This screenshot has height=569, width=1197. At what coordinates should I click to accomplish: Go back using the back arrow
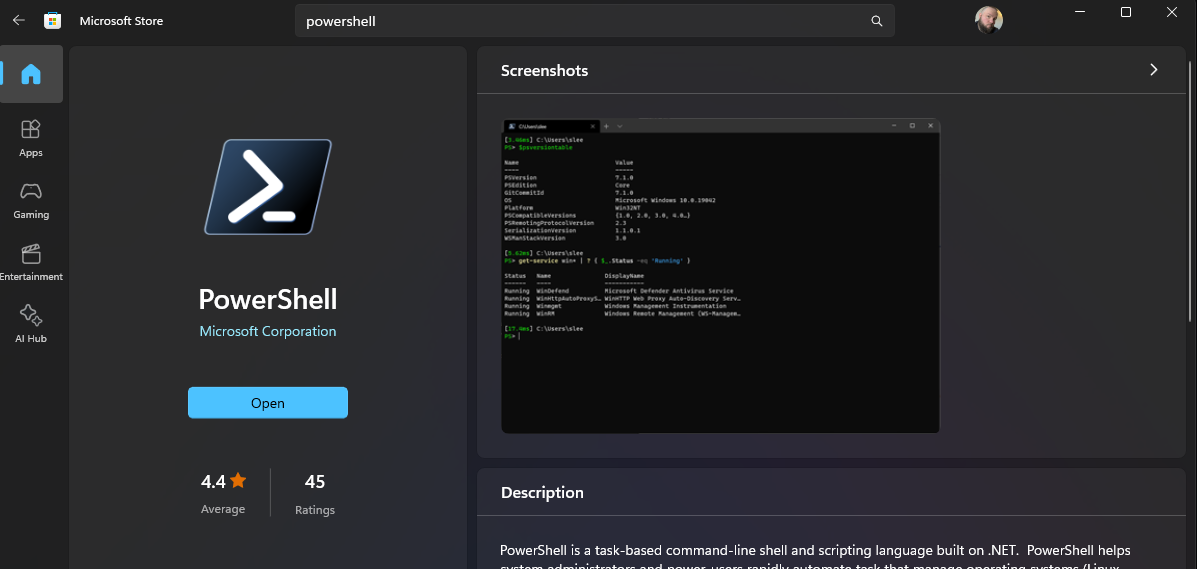point(19,21)
